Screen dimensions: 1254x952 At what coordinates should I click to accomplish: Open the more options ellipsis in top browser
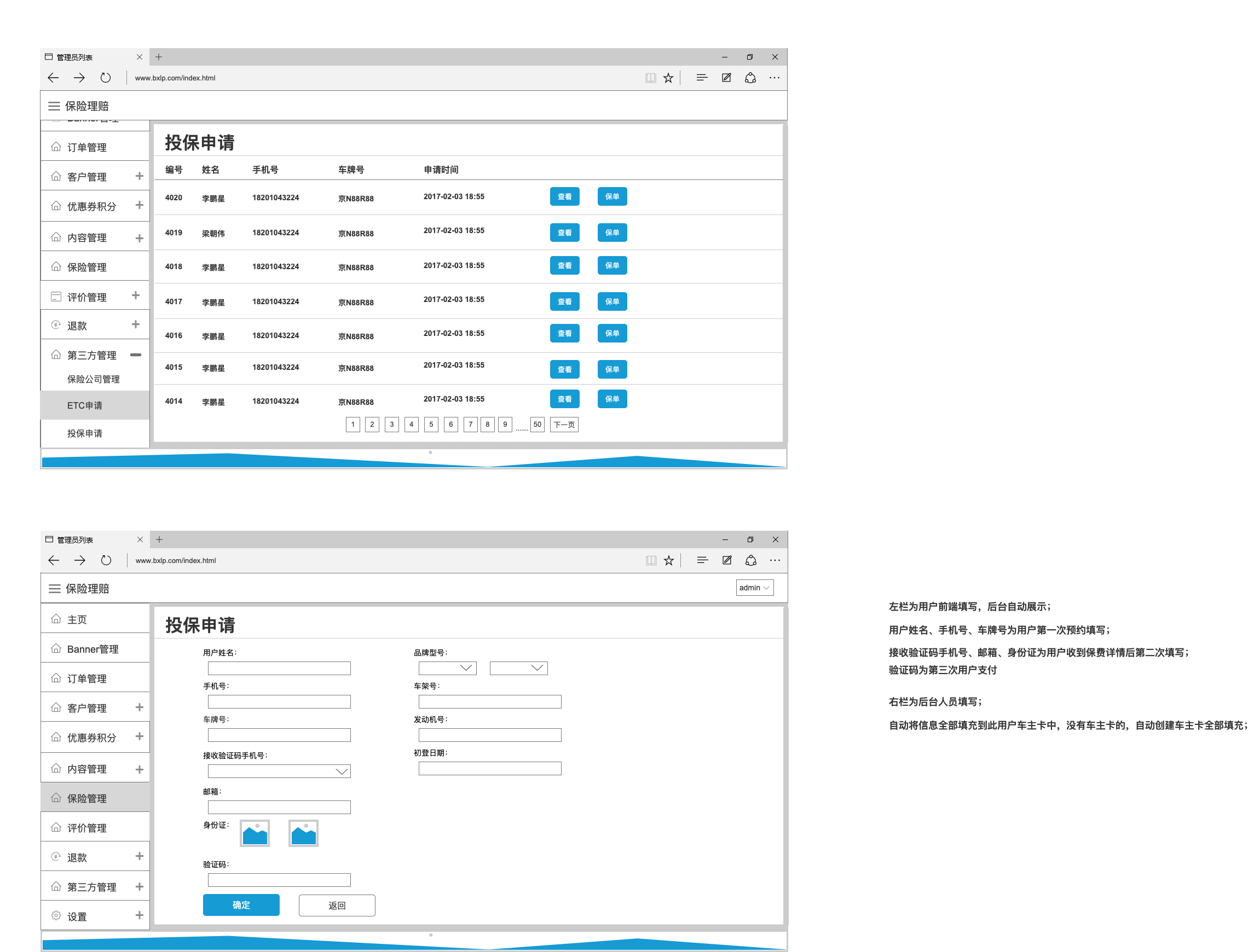(775, 78)
